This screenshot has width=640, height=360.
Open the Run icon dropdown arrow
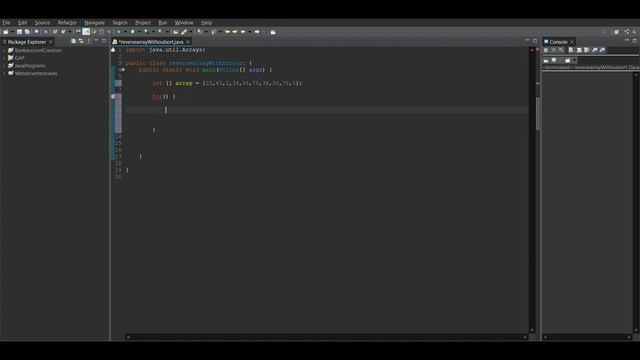click(140, 32)
